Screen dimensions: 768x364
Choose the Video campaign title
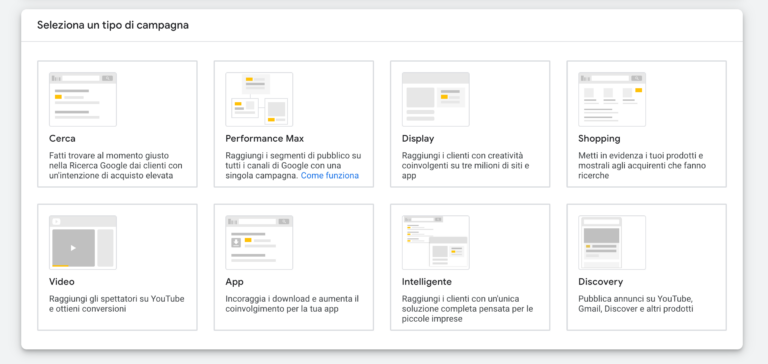pyautogui.click(x=62, y=282)
